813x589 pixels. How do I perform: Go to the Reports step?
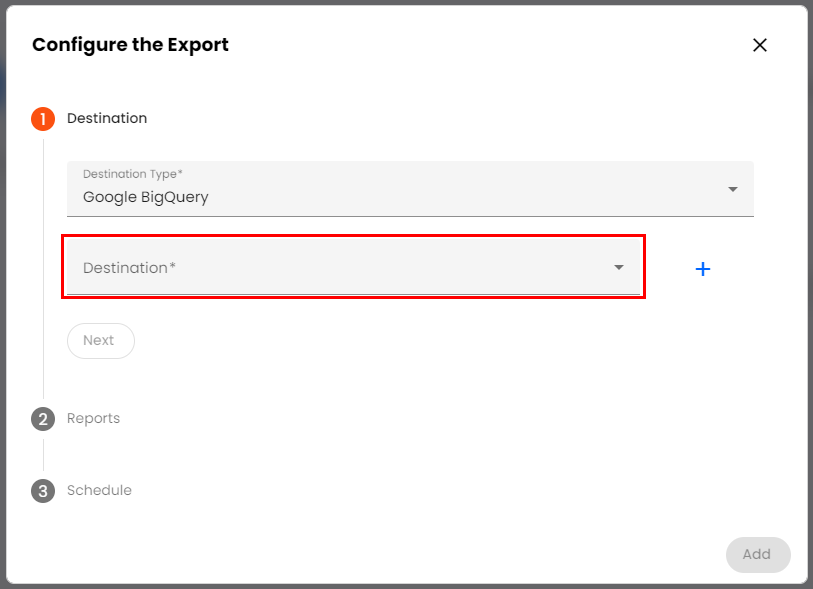click(x=93, y=419)
